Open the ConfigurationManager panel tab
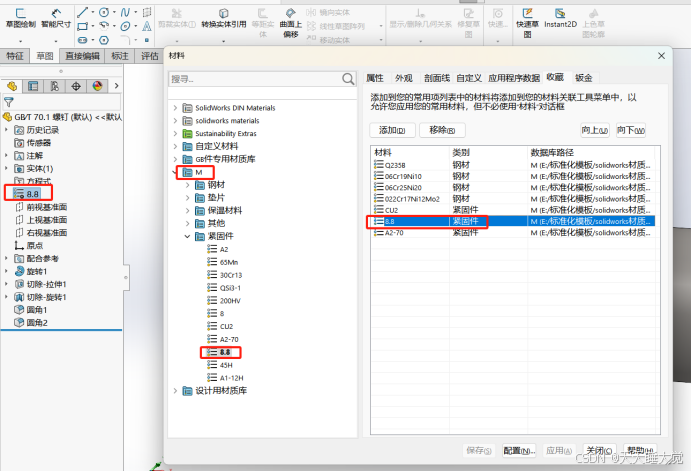692x472 pixels. pyautogui.click(x=55, y=86)
